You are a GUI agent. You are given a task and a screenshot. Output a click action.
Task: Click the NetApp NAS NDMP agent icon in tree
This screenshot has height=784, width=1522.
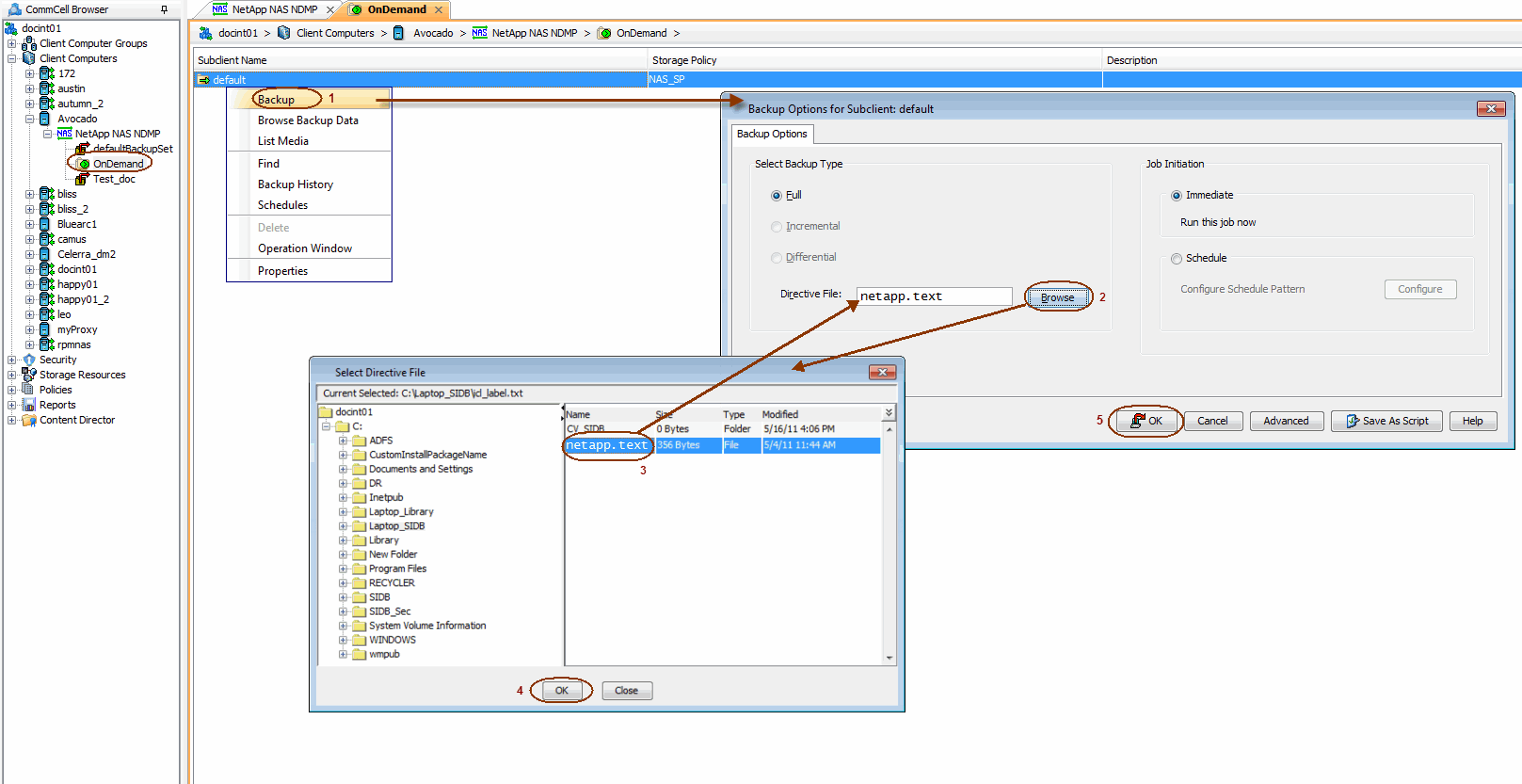tap(64, 134)
